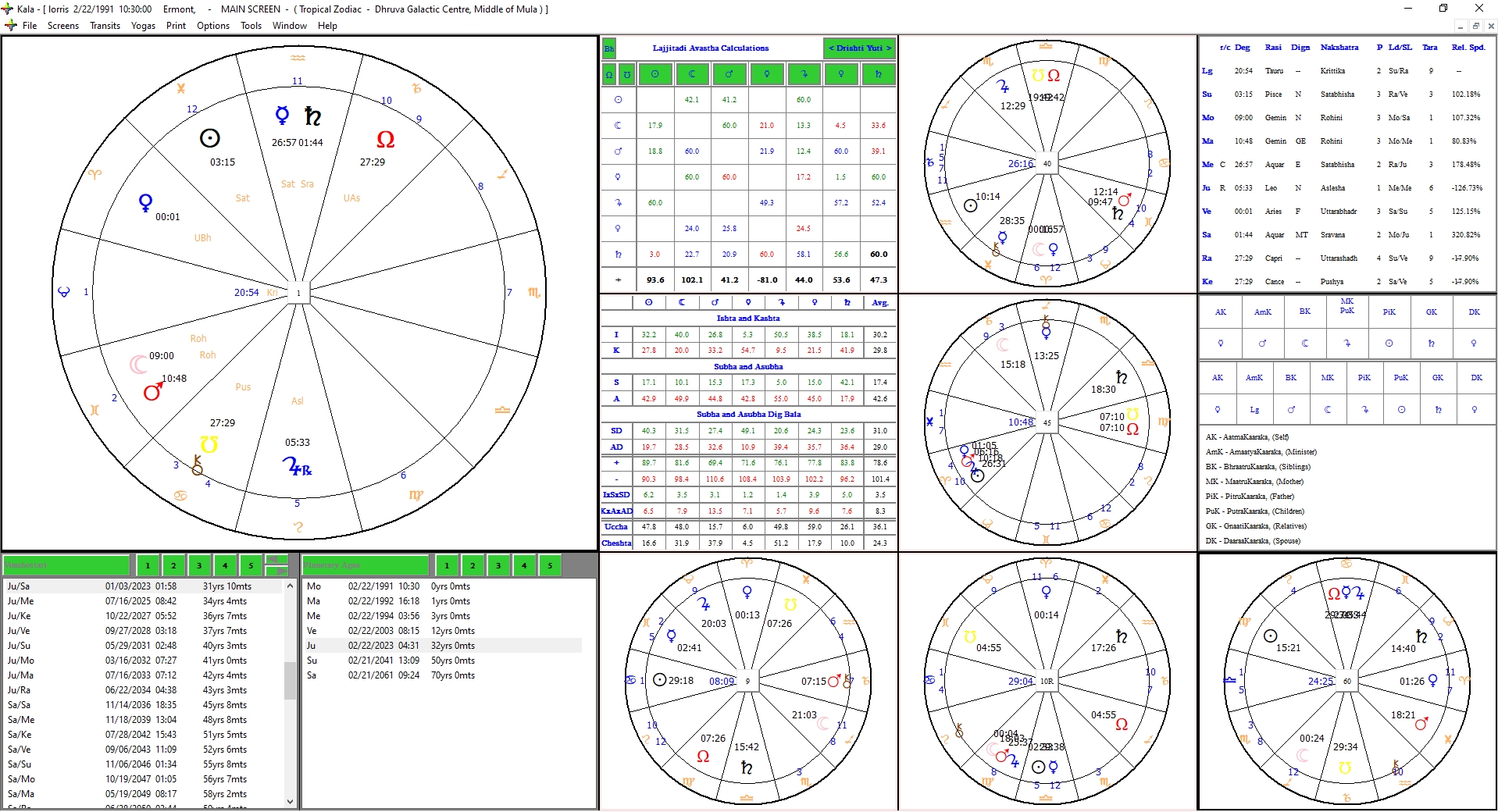Click Vimshottari level 3 button
The image size is (1498, 812).
coord(199,565)
